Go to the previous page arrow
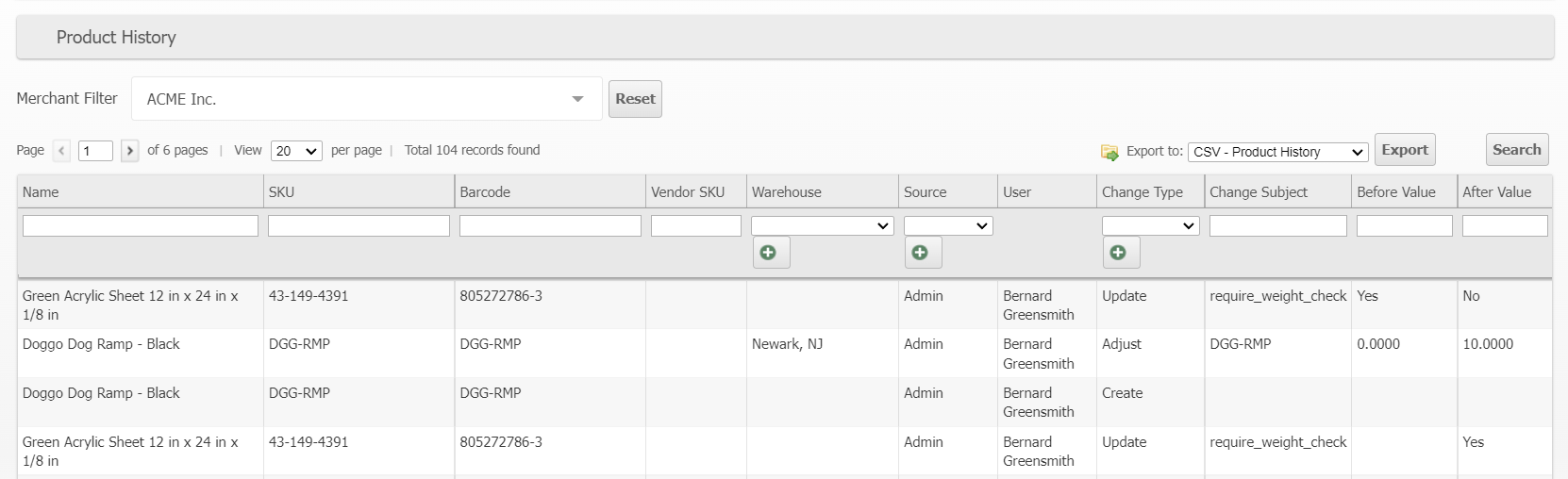This screenshot has width=1568, height=479. (62, 151)
